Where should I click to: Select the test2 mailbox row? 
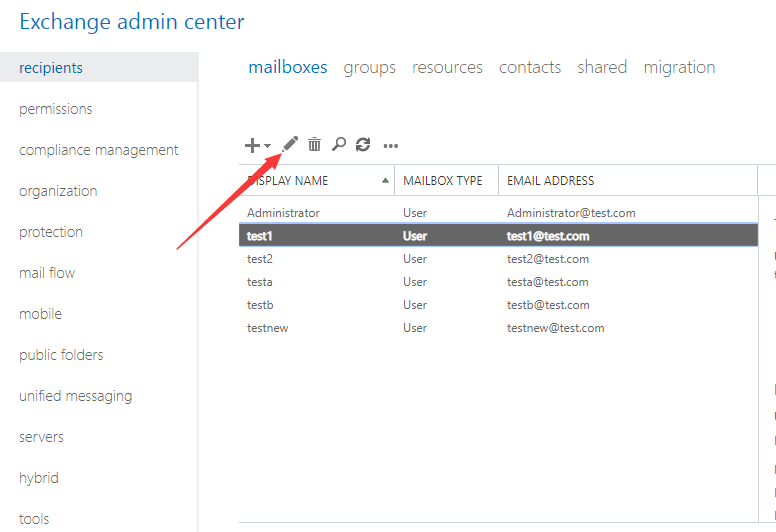pos(498,259)
